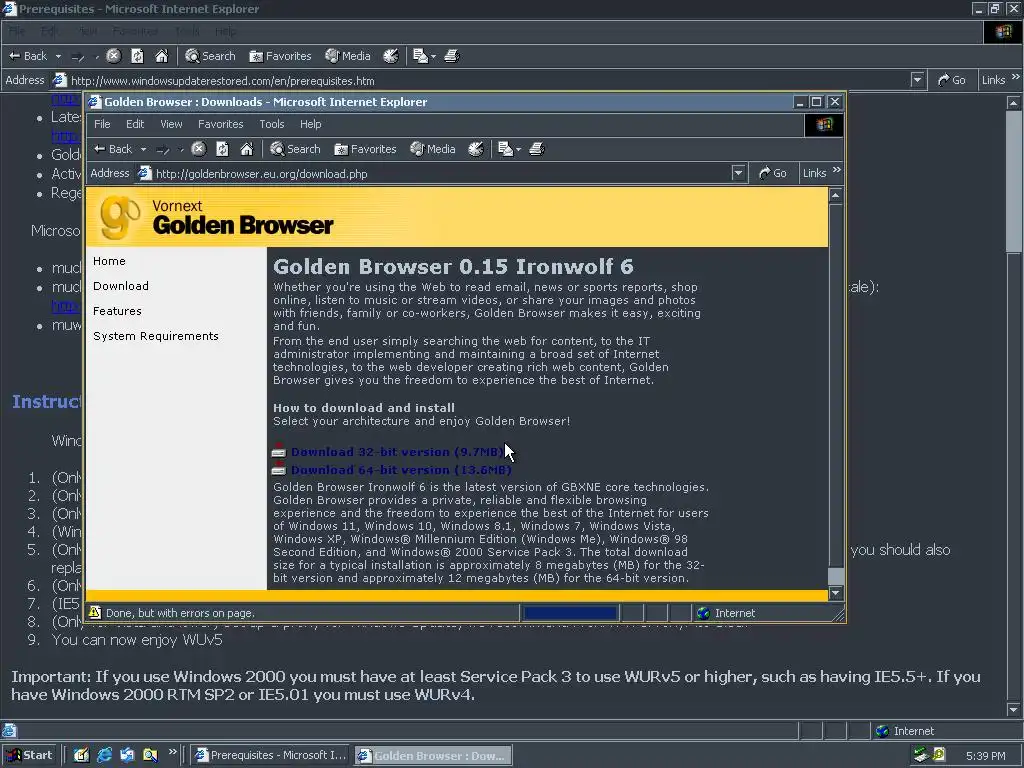Launch Internet Explorer from Quick Launch
Viewport: 1024px width, 768px height.
point(104,755)
